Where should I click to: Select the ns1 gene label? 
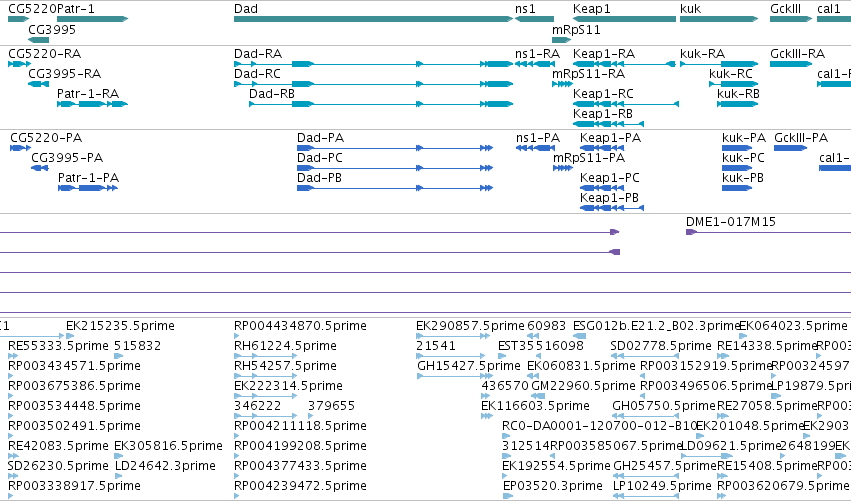click(525, 9)
